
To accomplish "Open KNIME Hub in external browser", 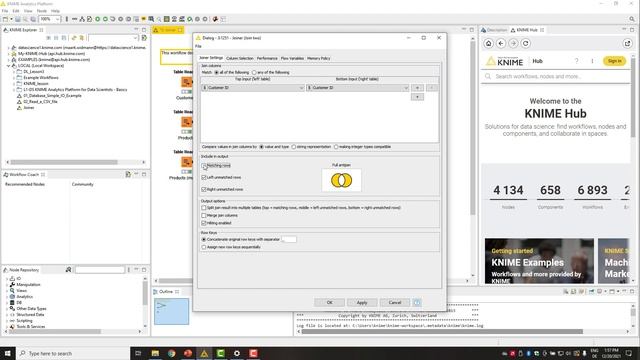I will point(627,43).
